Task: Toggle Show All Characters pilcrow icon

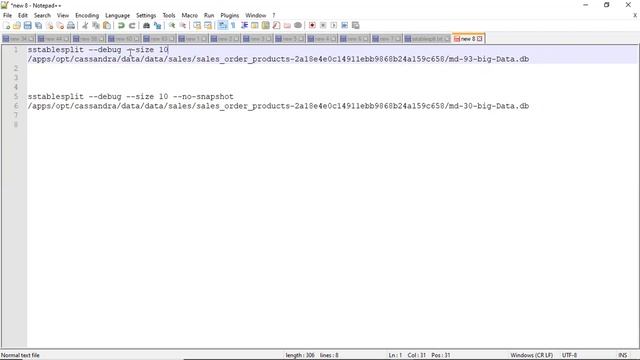Action: [233, 25]
